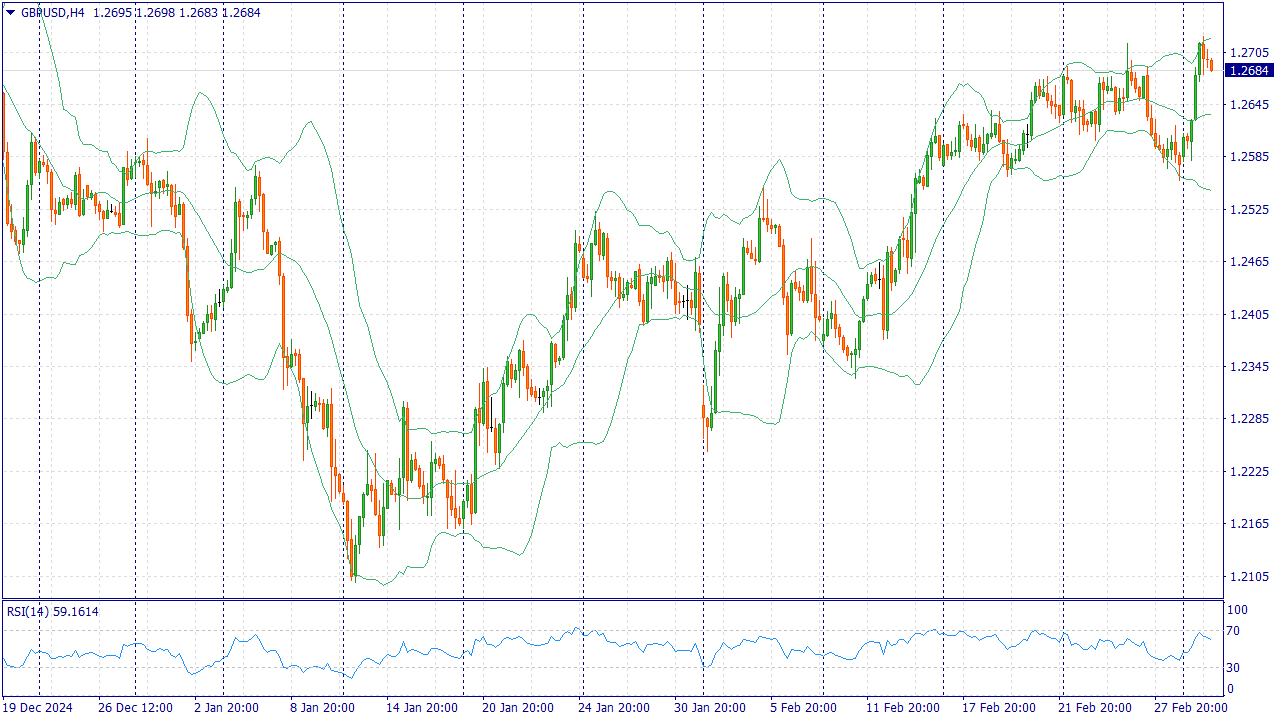Click the GBPUSD,H4 chart title text
Image resolution: width=1280 pixels, height=720 pixels.
[x=52, y=13]
